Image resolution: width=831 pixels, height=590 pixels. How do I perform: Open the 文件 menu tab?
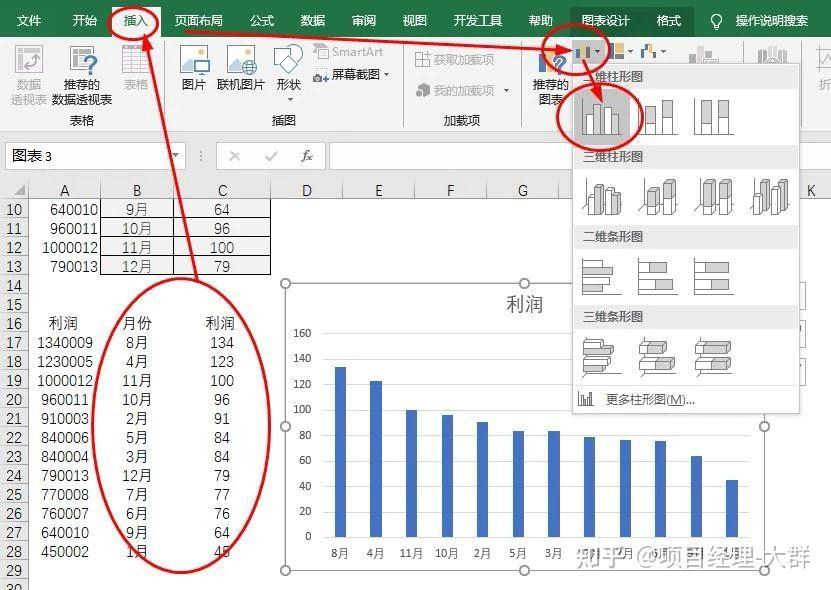click(x=29, y=21)
